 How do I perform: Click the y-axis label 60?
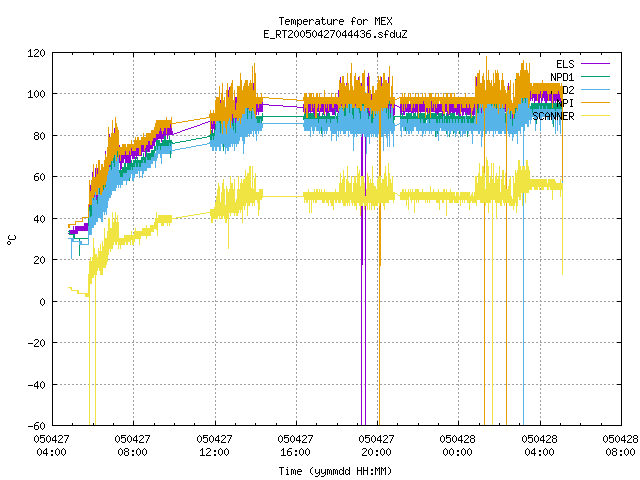point(39,177)
